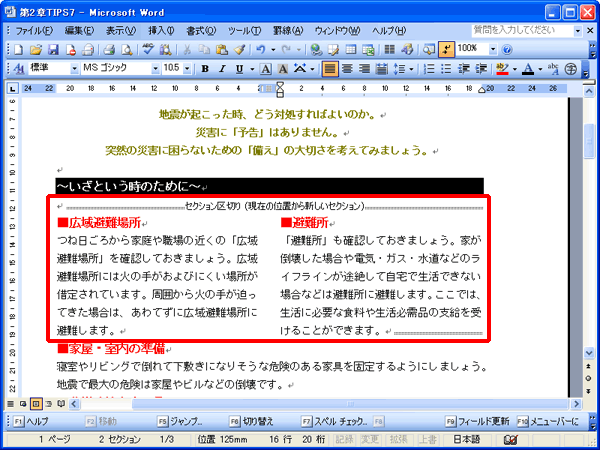Screen dimensions: 600x450
Task: Select the Format Painter brush
Action: [x=239, y=49]
